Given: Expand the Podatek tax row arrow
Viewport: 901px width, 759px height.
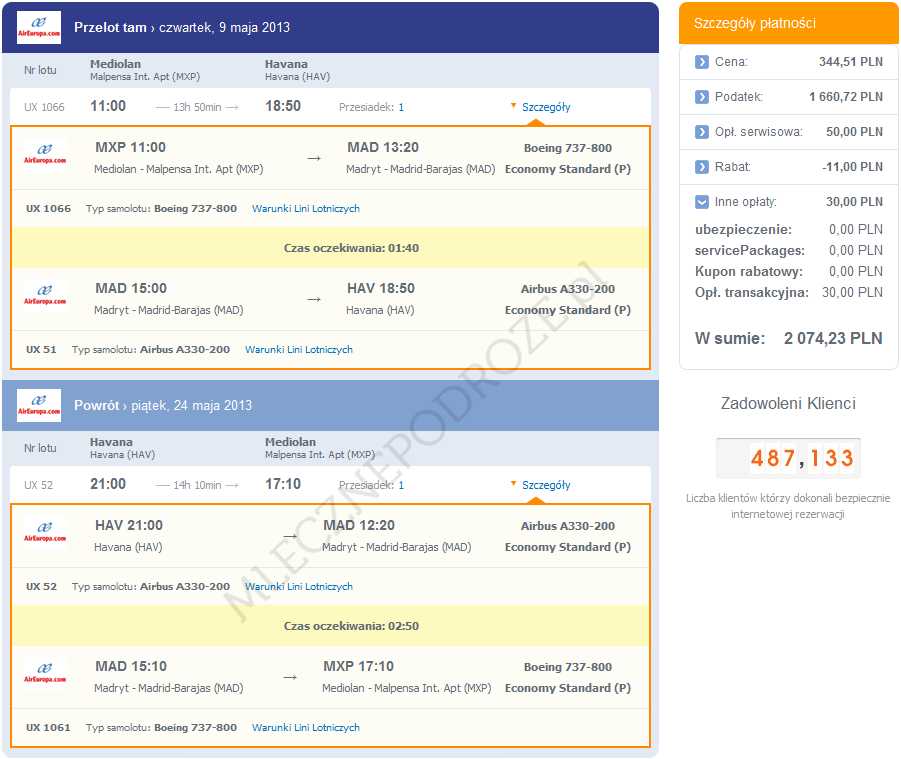Looking at the screenshot, I should [702, 97].
